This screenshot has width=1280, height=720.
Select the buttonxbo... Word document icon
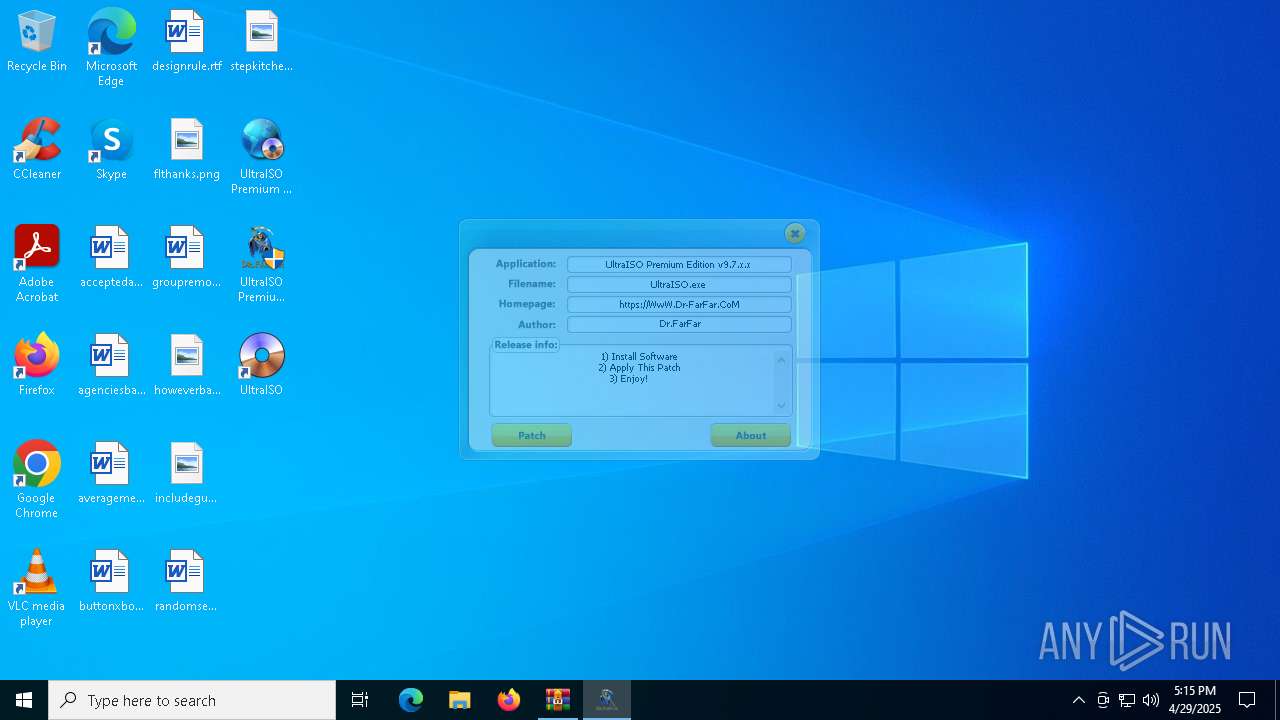coord(111,582)
